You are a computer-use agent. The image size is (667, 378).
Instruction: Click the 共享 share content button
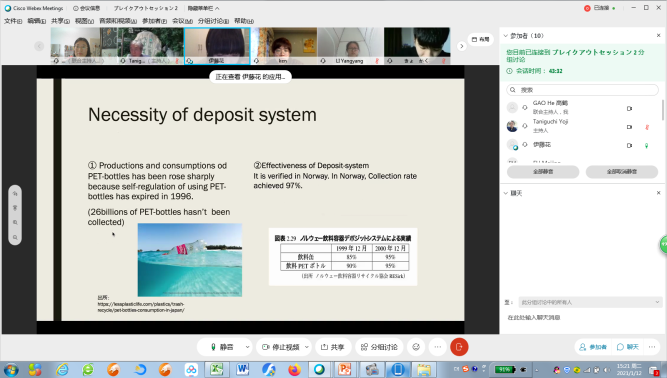click(333, 347)
